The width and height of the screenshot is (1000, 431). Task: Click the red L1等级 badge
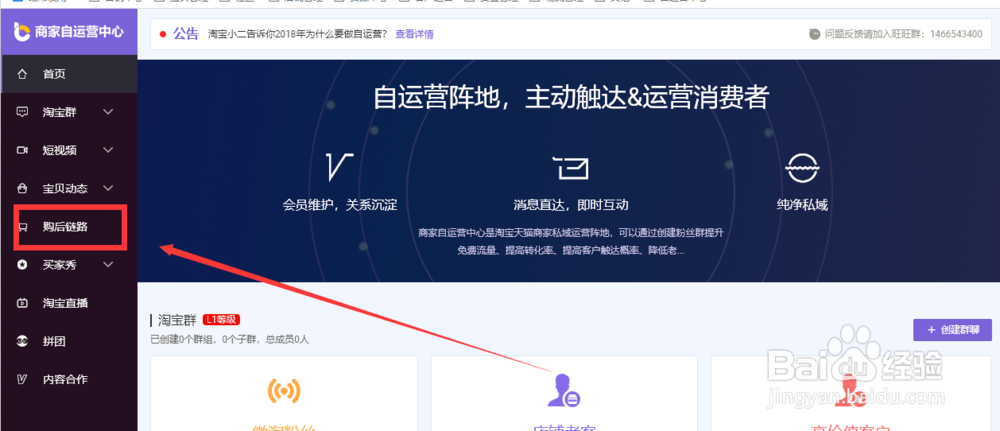click(x=221, y=319)
